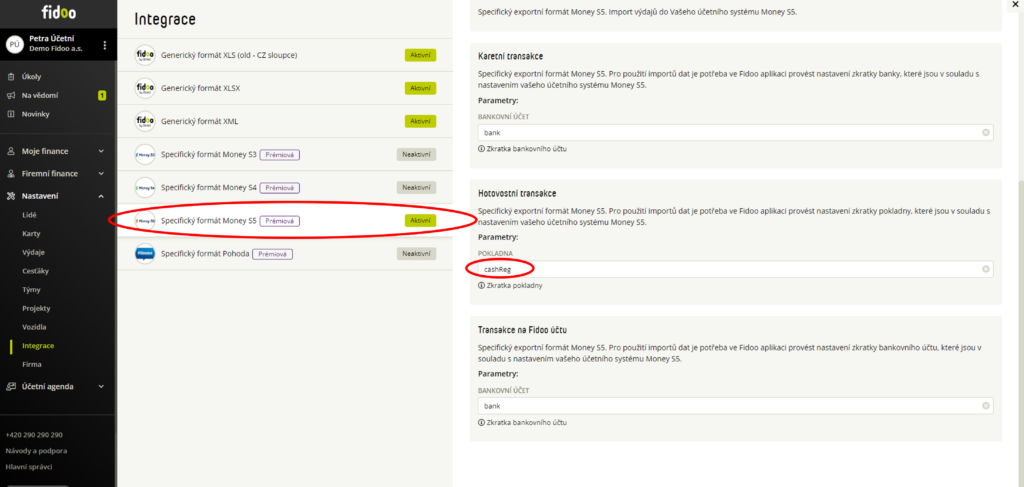Focus Karetní transakce Bankovní účet field

coord(735,133)
